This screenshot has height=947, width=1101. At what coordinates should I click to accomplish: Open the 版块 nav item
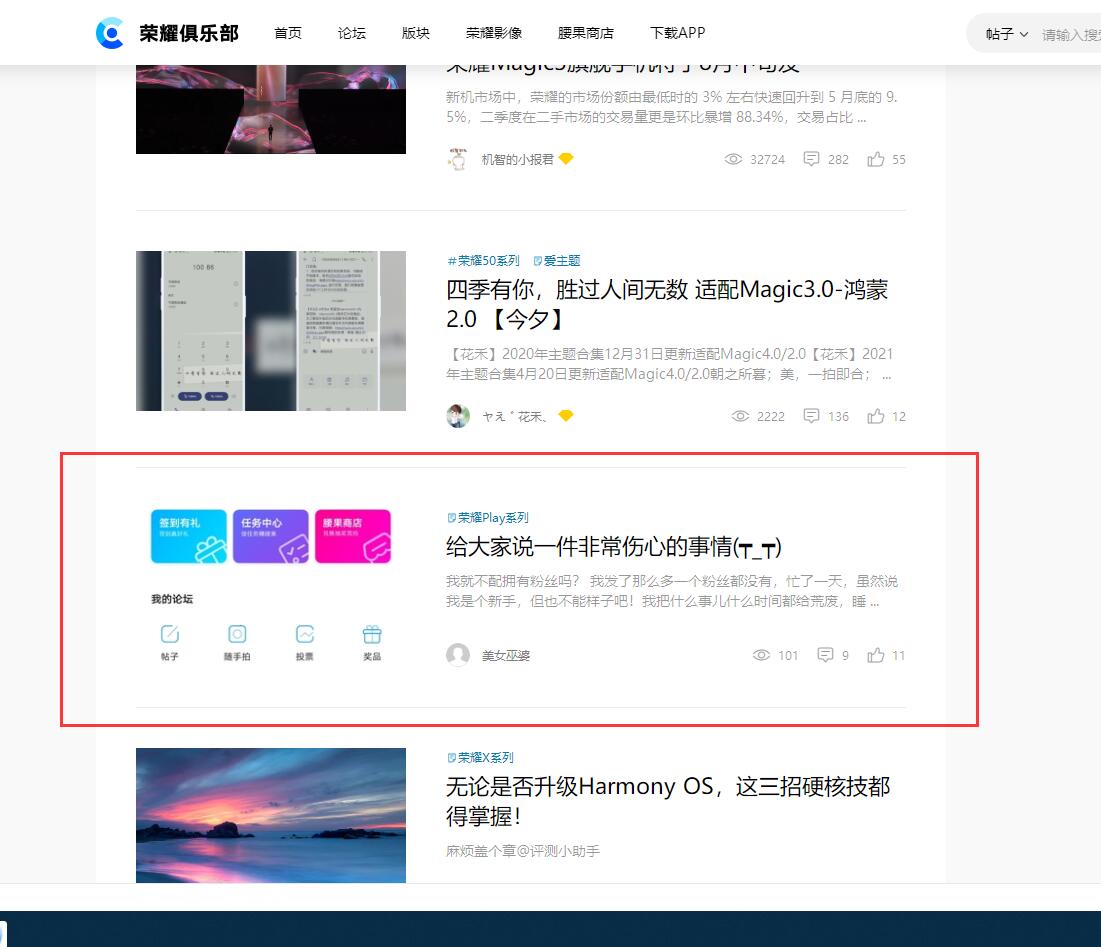tap(416, 33)
